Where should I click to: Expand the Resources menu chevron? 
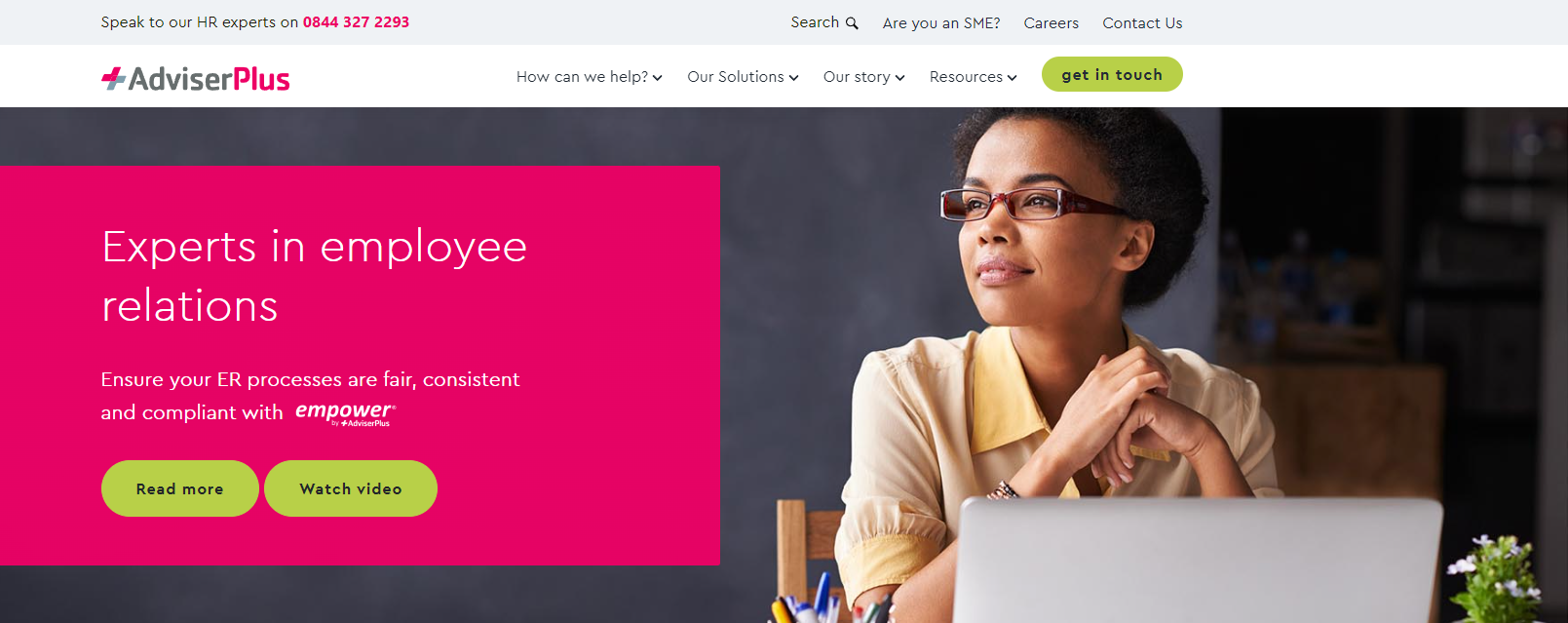1013,78
